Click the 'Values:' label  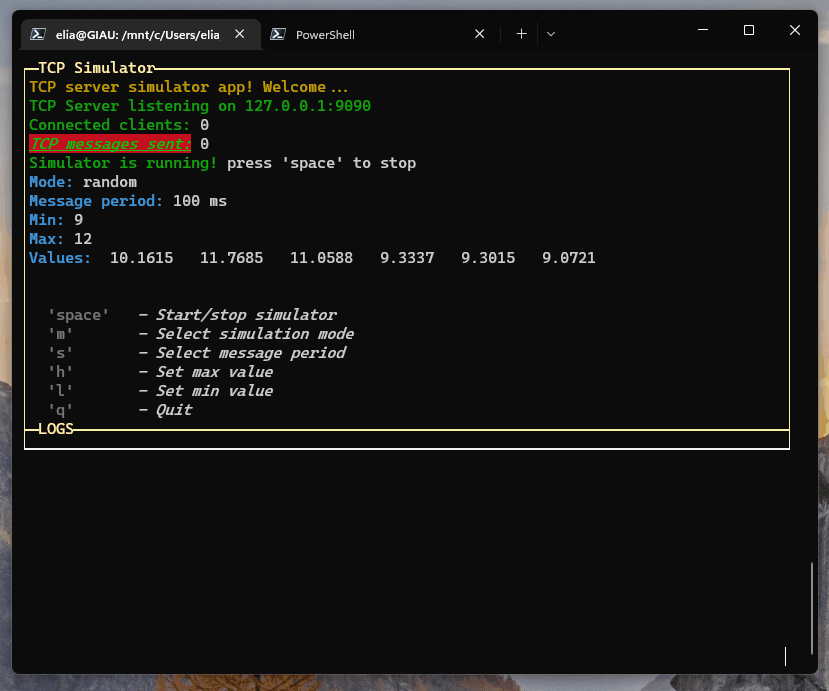pyautogui.click(x=60, y=258)
